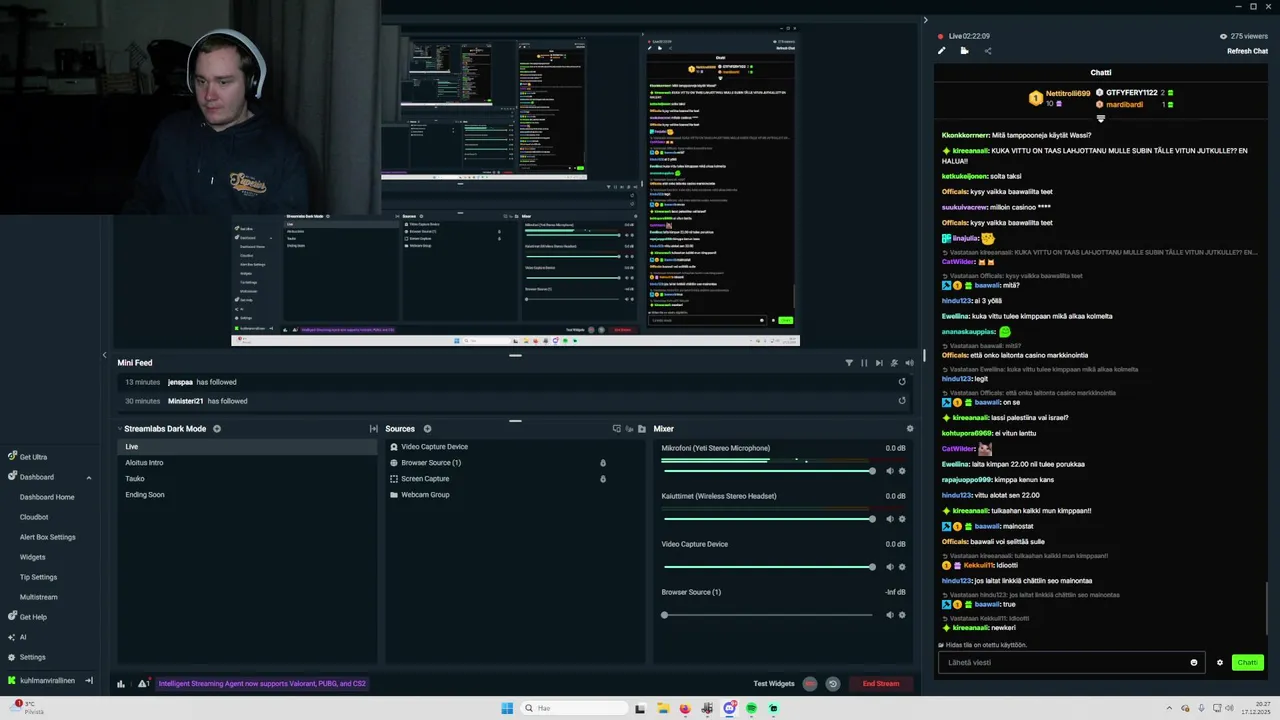Image resolution: width=1280 pixels, height=720 pixels.
Task: Add a new scene with plus icon
Action: click(217, 429)
